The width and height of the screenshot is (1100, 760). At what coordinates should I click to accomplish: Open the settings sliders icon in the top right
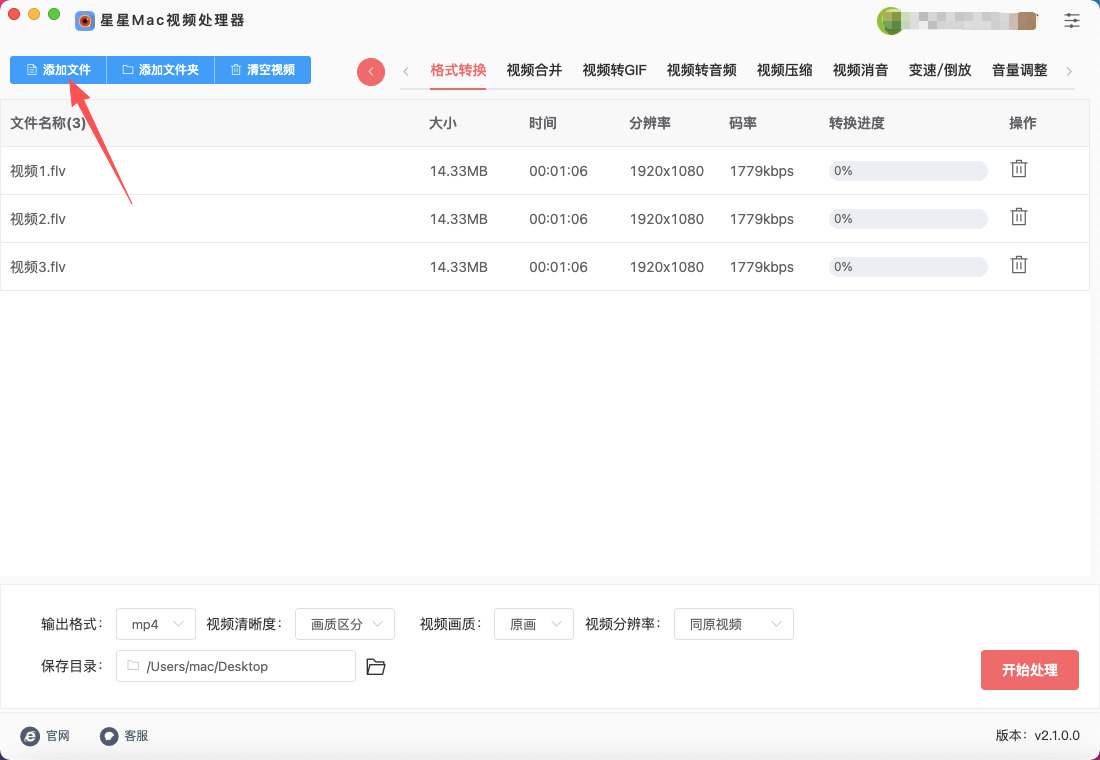point(1072,20)
